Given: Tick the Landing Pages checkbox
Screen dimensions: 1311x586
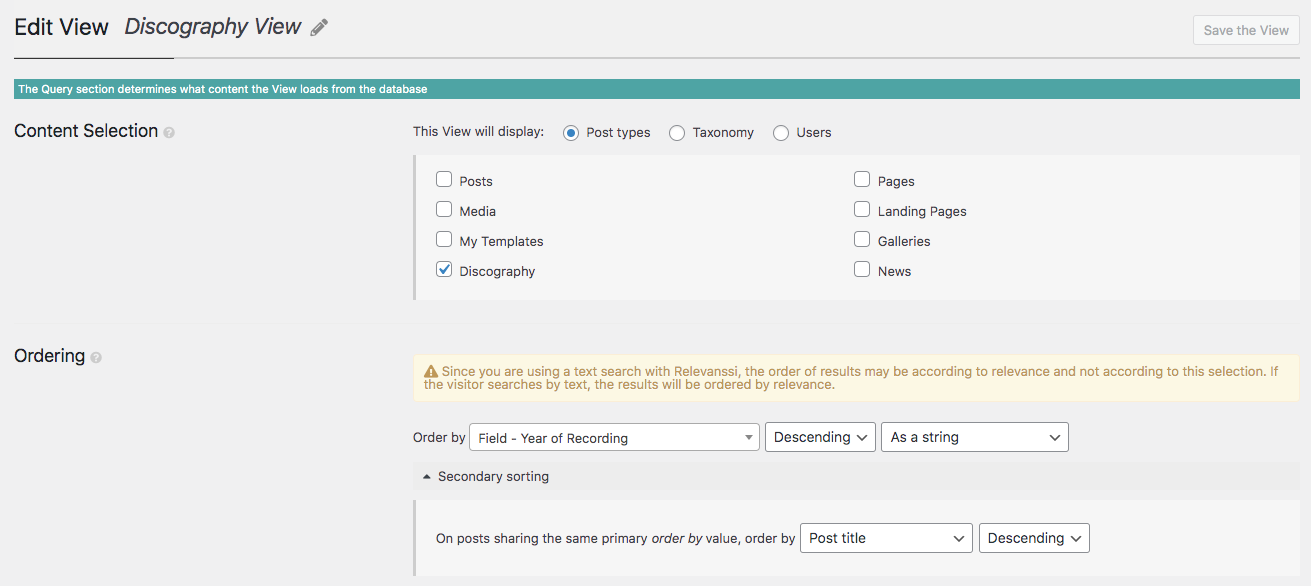Looking at the screenshot, I should click(x=862, y=210).
